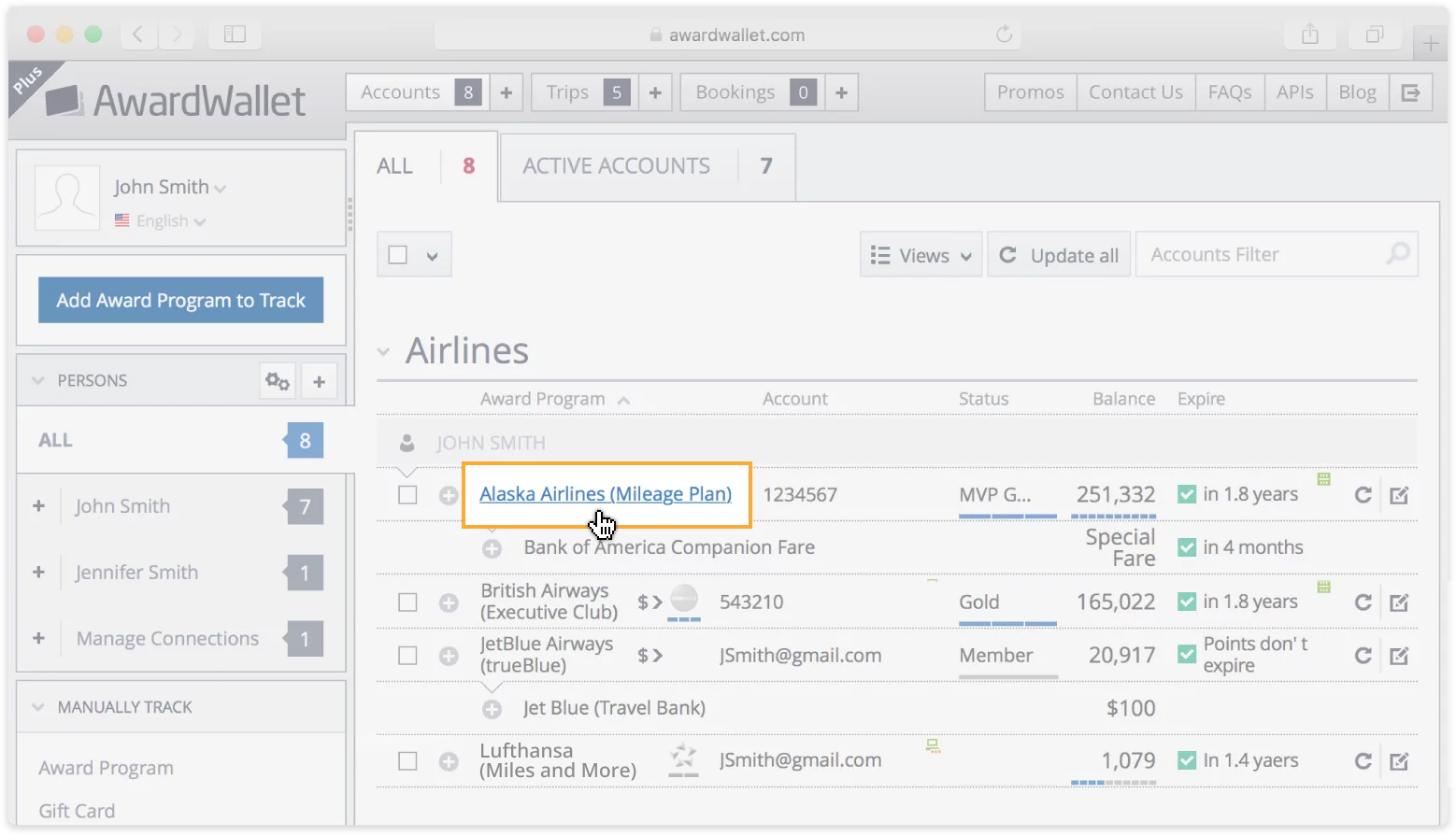1456x836 pixels.
Task: Refresh the JetBlue Airways account
Action: [1363, 656]
